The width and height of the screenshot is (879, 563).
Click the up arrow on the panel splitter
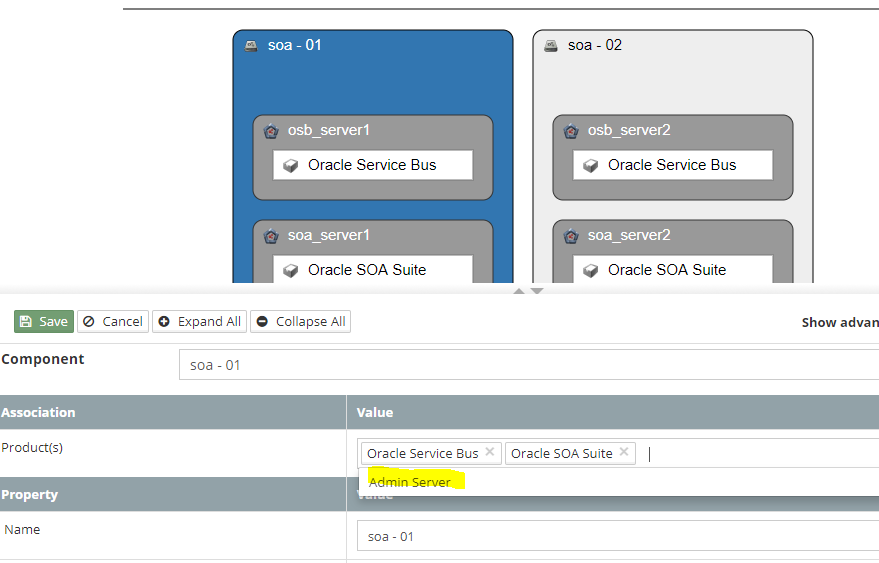[519, 291]
